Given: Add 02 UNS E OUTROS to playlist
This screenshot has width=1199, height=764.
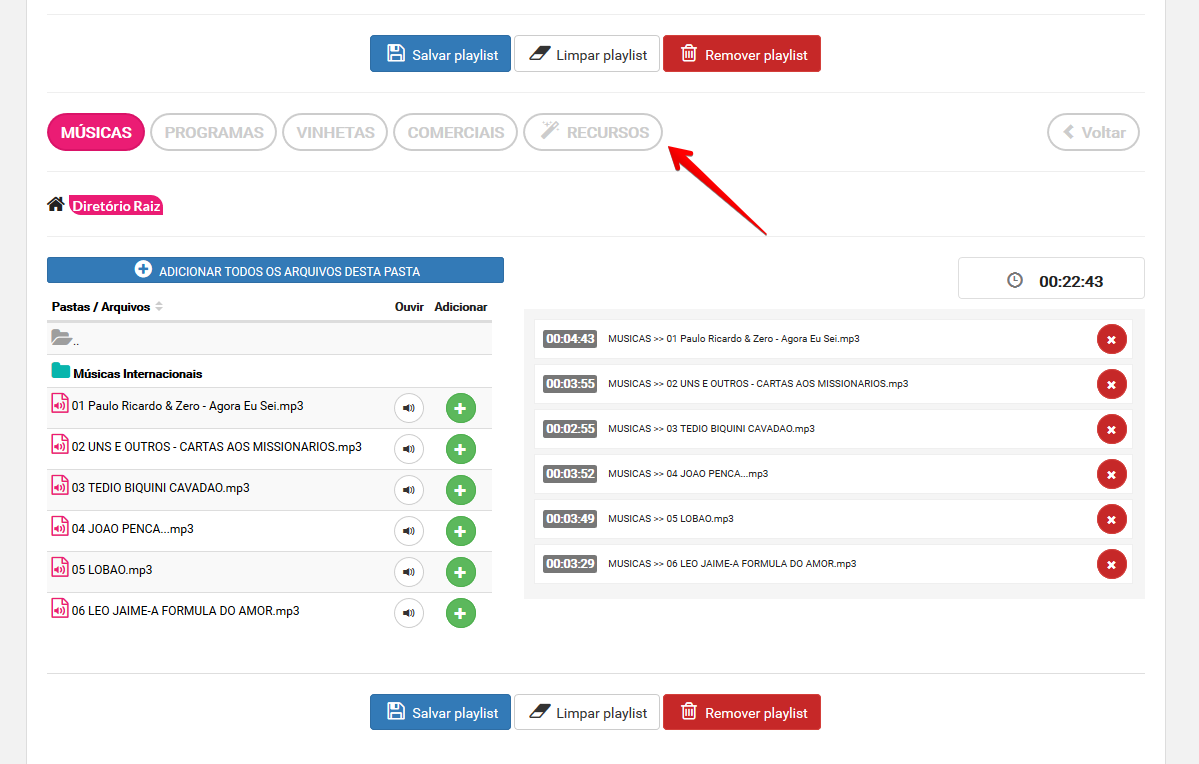Looking at the screenshot, I should point(460,449).
